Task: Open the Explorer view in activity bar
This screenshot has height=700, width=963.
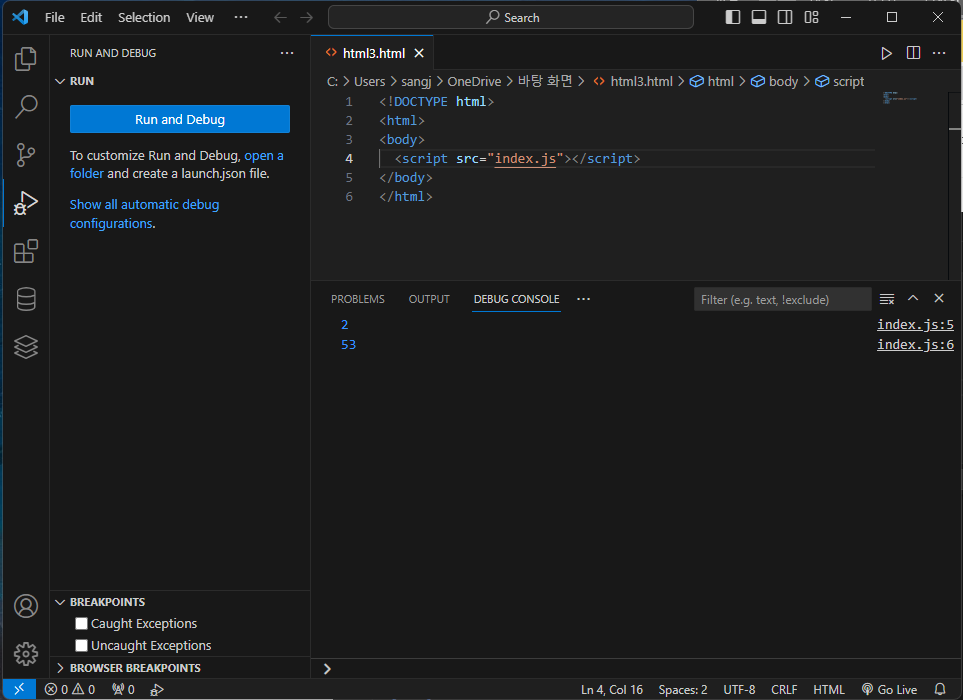Action: tap(25, 59)
